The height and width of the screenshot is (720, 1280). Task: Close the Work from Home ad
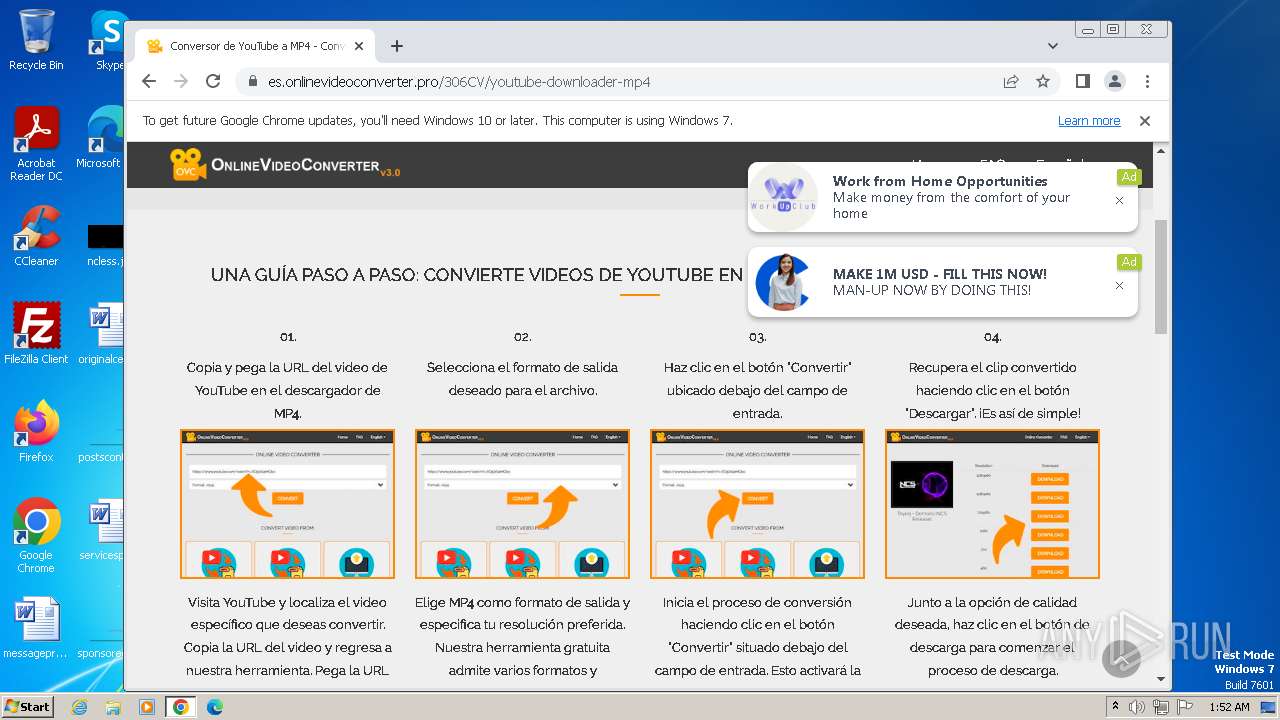(x=1119, y=200)
